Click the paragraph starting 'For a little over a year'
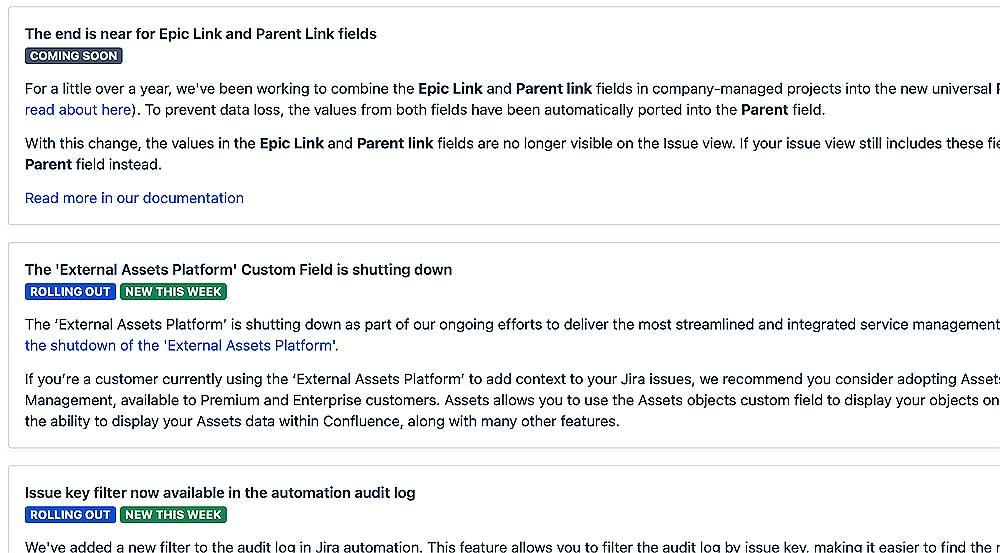 point(512,99)
